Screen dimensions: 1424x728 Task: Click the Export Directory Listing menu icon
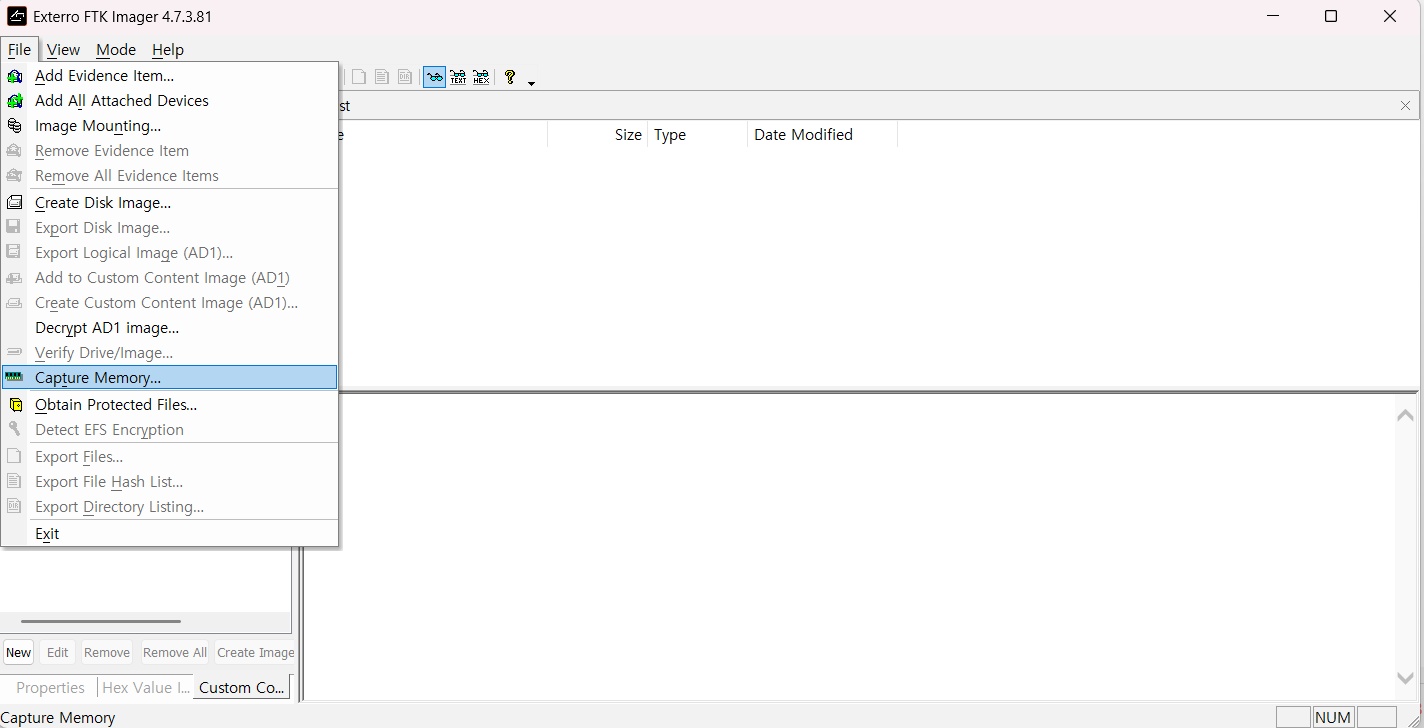14,507
